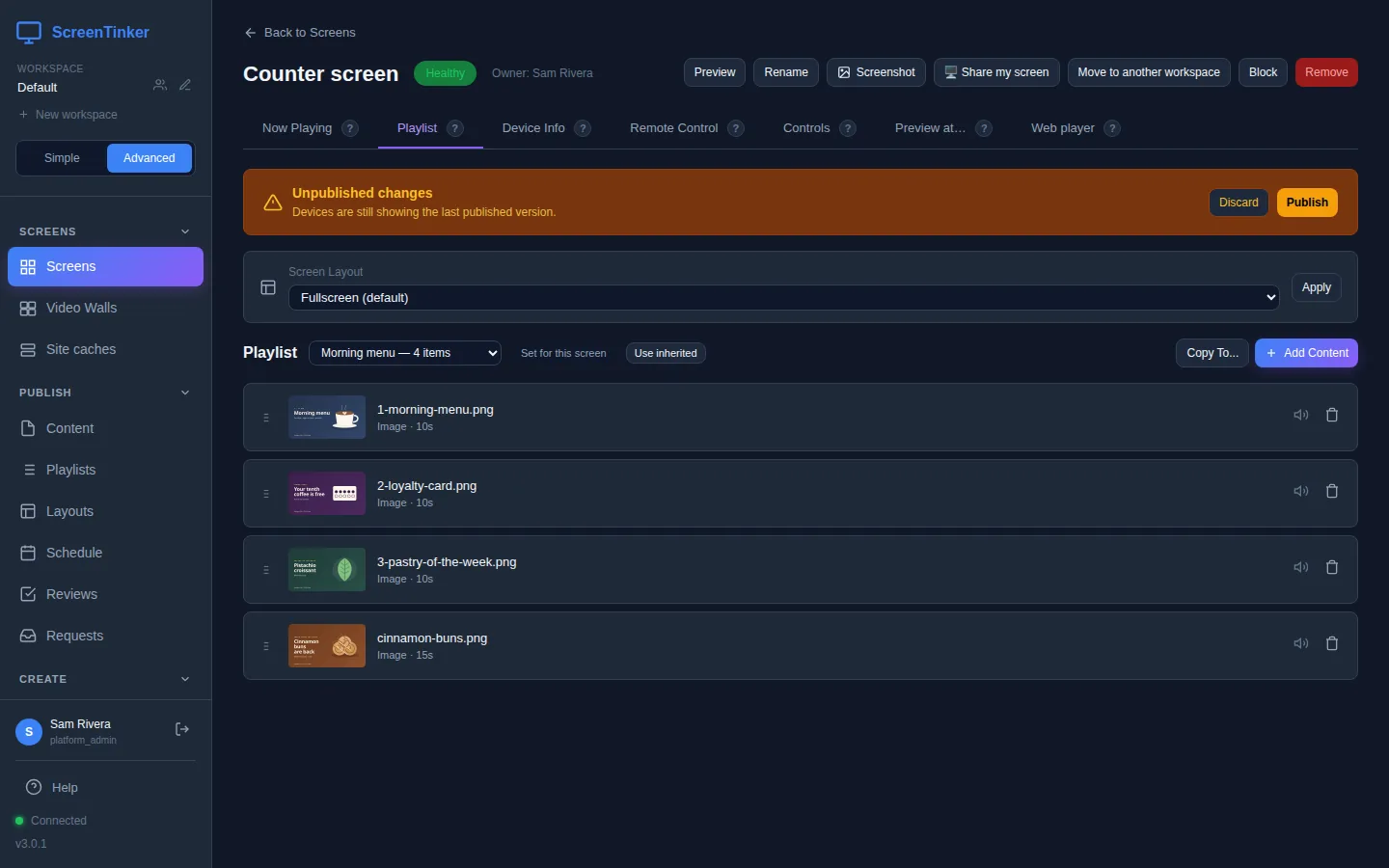This screenshot has width=1389, height=868.
Task: Open the Web player tab
Action: (1063, 128)
